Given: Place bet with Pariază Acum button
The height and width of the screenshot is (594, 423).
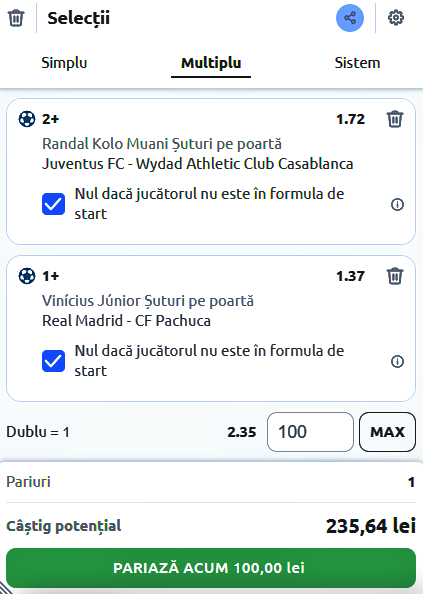Looking at the screenshot, I should 211,568.
